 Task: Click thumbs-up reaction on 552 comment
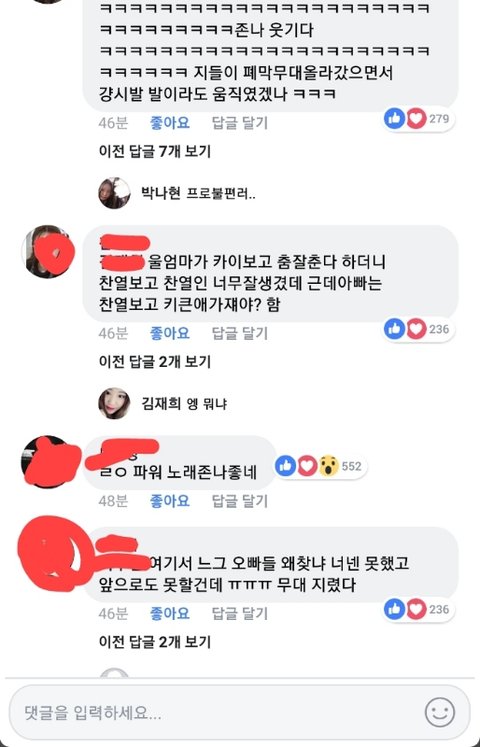click(x=286, y=466)
